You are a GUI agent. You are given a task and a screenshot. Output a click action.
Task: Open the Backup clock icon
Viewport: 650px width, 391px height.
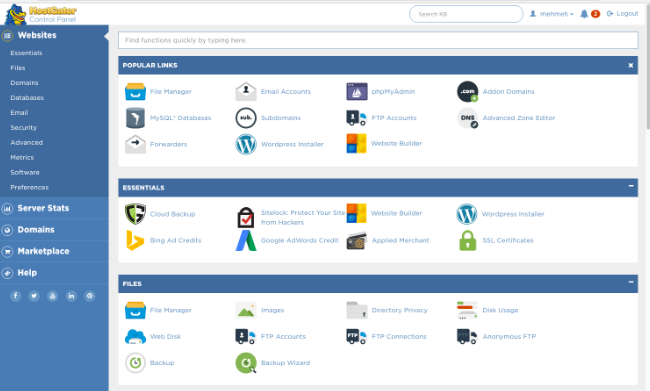click(x=135, y=363)
